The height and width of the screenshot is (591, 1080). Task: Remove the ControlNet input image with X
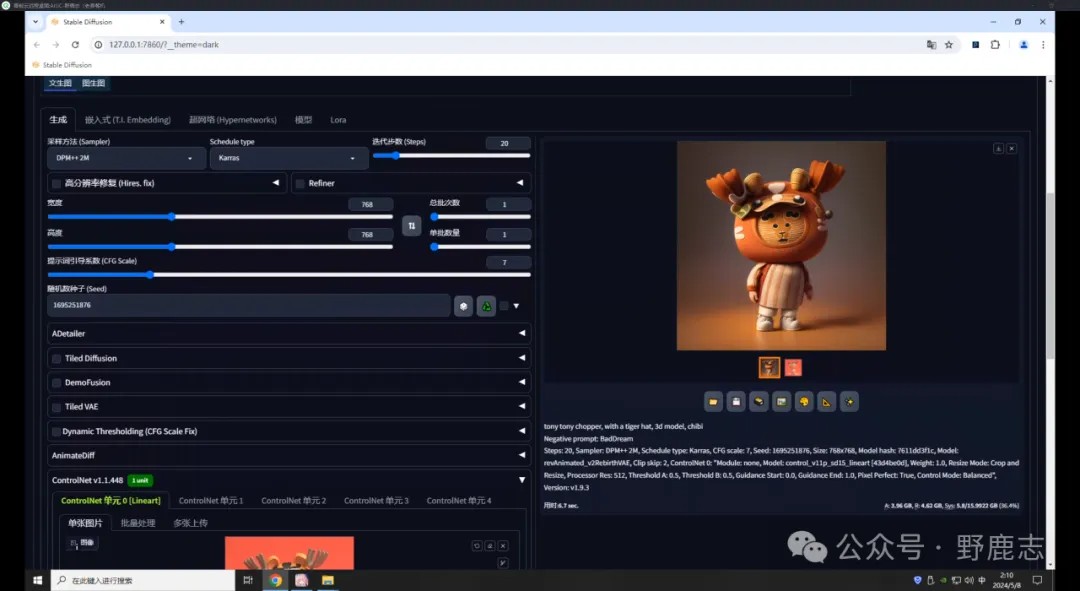click(503, 546)
